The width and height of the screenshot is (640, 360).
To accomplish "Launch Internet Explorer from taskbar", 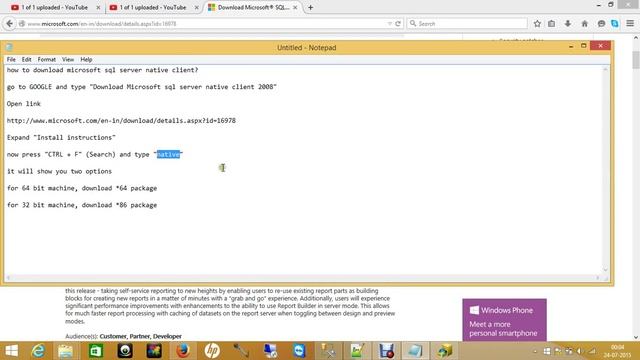I will pyautogui.click(x=38, y=351).
